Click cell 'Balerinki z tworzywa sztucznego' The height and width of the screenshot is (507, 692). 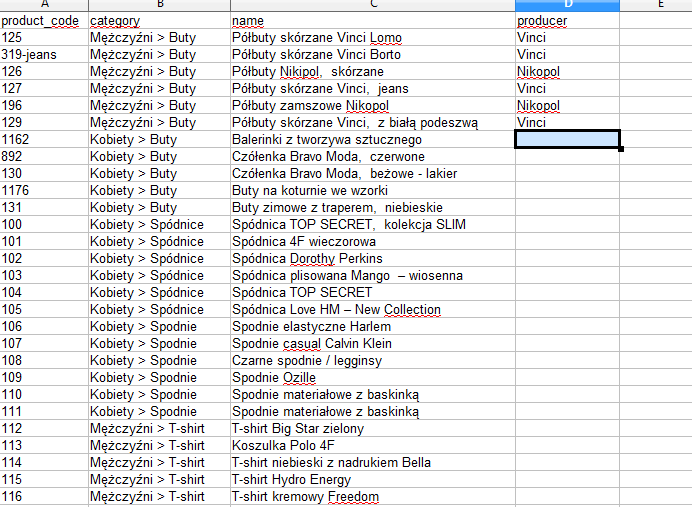tap(372, 139)
